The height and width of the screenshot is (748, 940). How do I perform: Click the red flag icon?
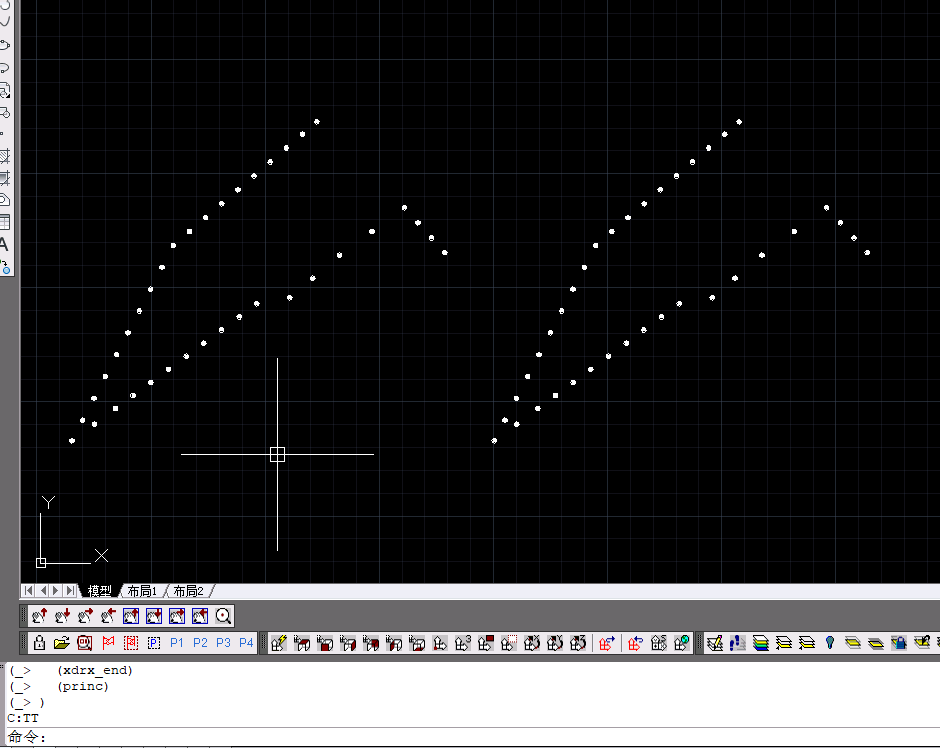pos(108,643)
